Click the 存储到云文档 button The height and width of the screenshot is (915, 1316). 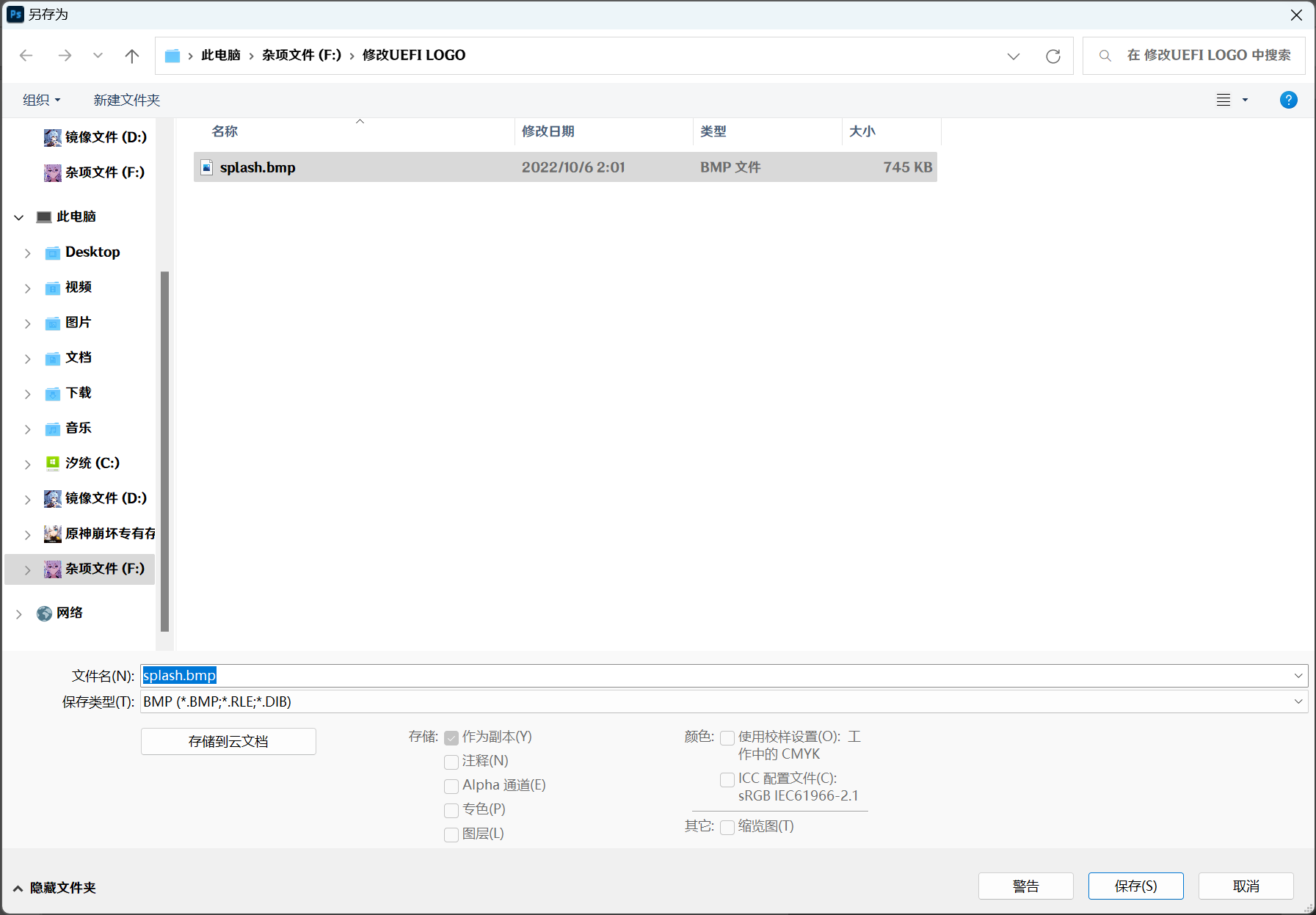228,741
